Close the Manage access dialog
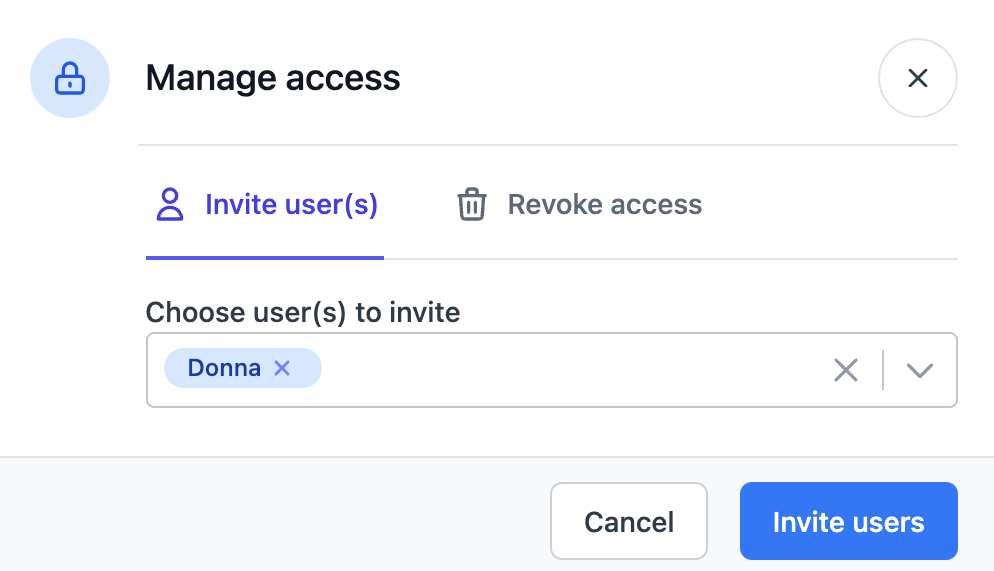This screenshot has height=571, width=994. [x=917, y=78]
